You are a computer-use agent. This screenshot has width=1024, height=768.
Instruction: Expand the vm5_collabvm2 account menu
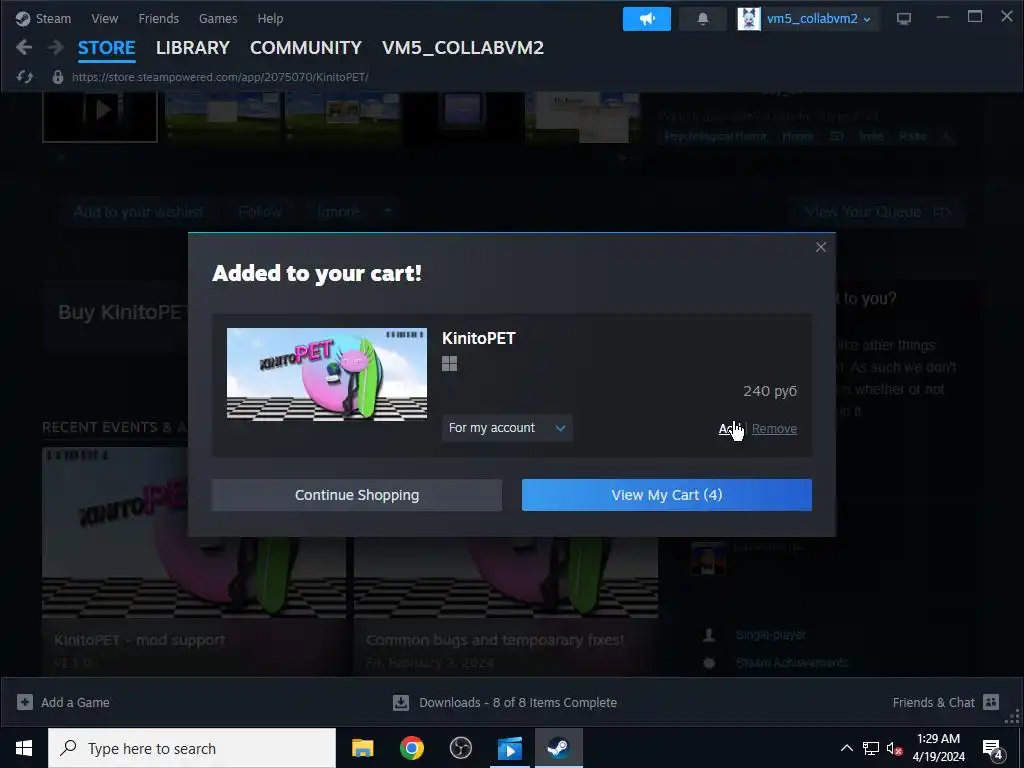click(819, 19)
